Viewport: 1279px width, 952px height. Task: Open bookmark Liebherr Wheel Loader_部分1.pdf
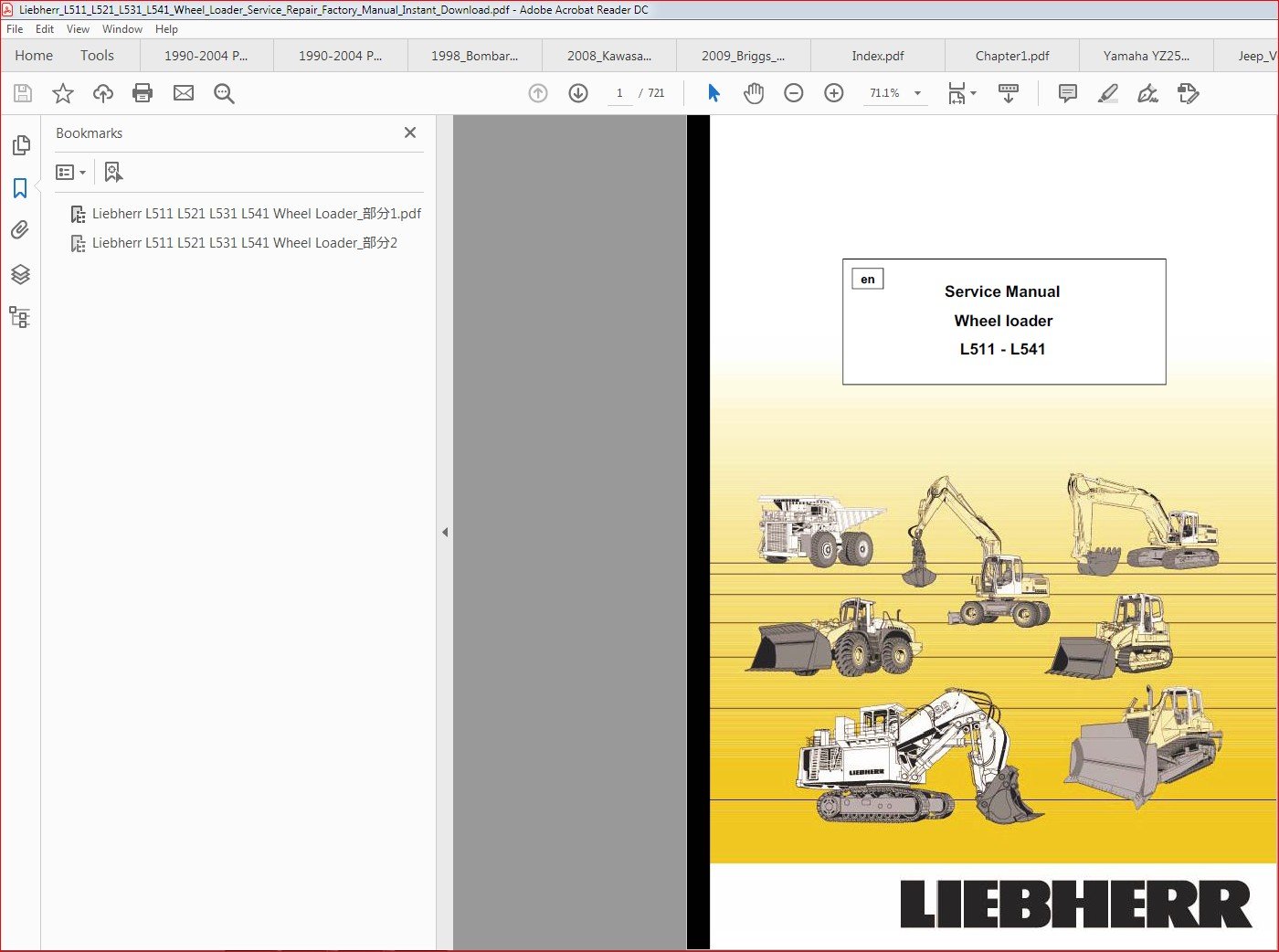tap(257, 214)
